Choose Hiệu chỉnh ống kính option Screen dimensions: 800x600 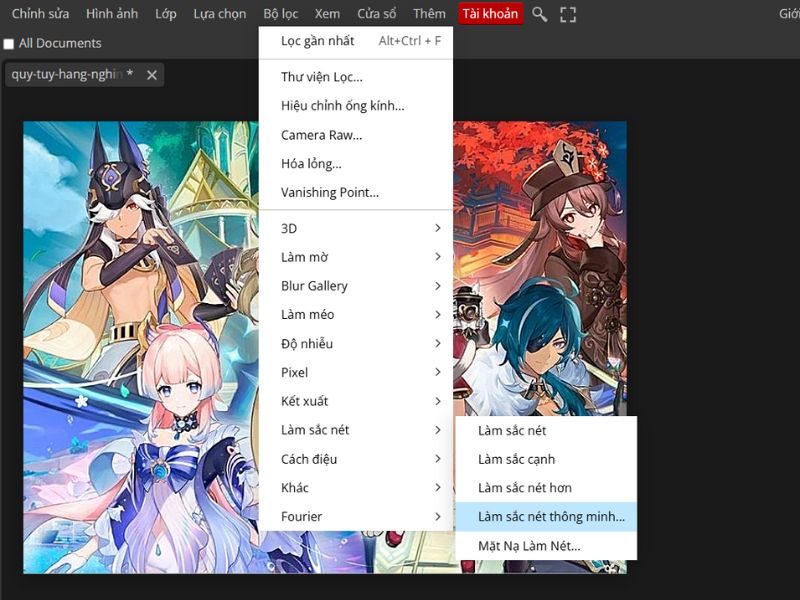click(356, 106)
